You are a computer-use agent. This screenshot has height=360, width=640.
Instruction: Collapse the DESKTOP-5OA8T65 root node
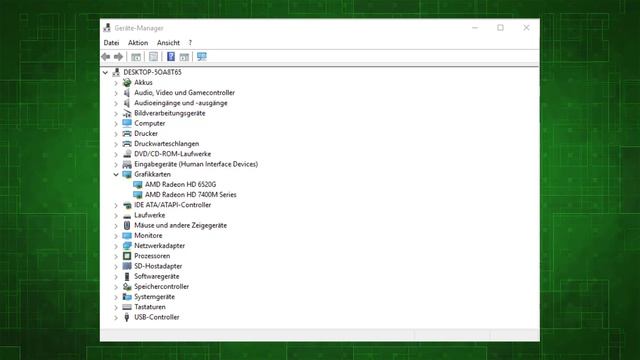(x=105, y=72)
